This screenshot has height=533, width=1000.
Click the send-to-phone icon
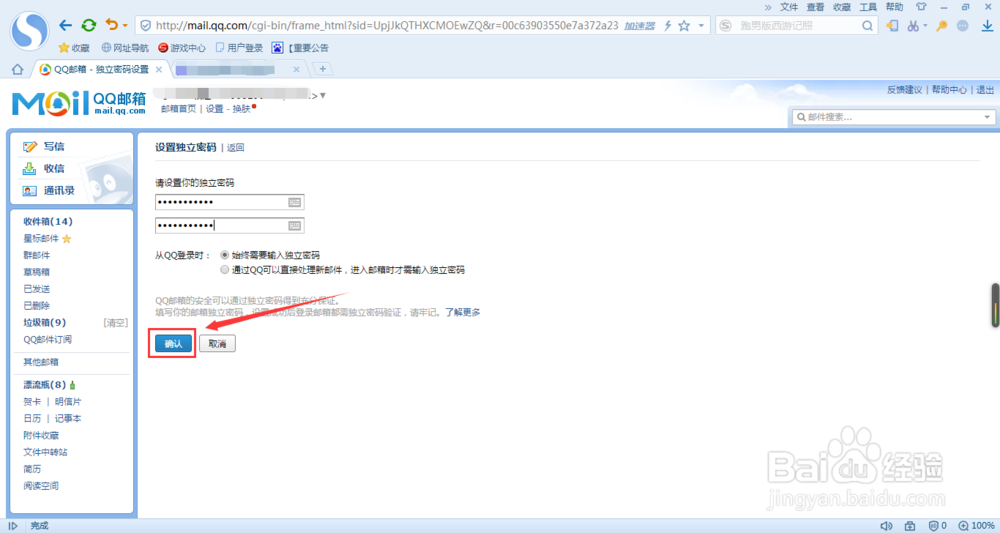pos(892,26)
